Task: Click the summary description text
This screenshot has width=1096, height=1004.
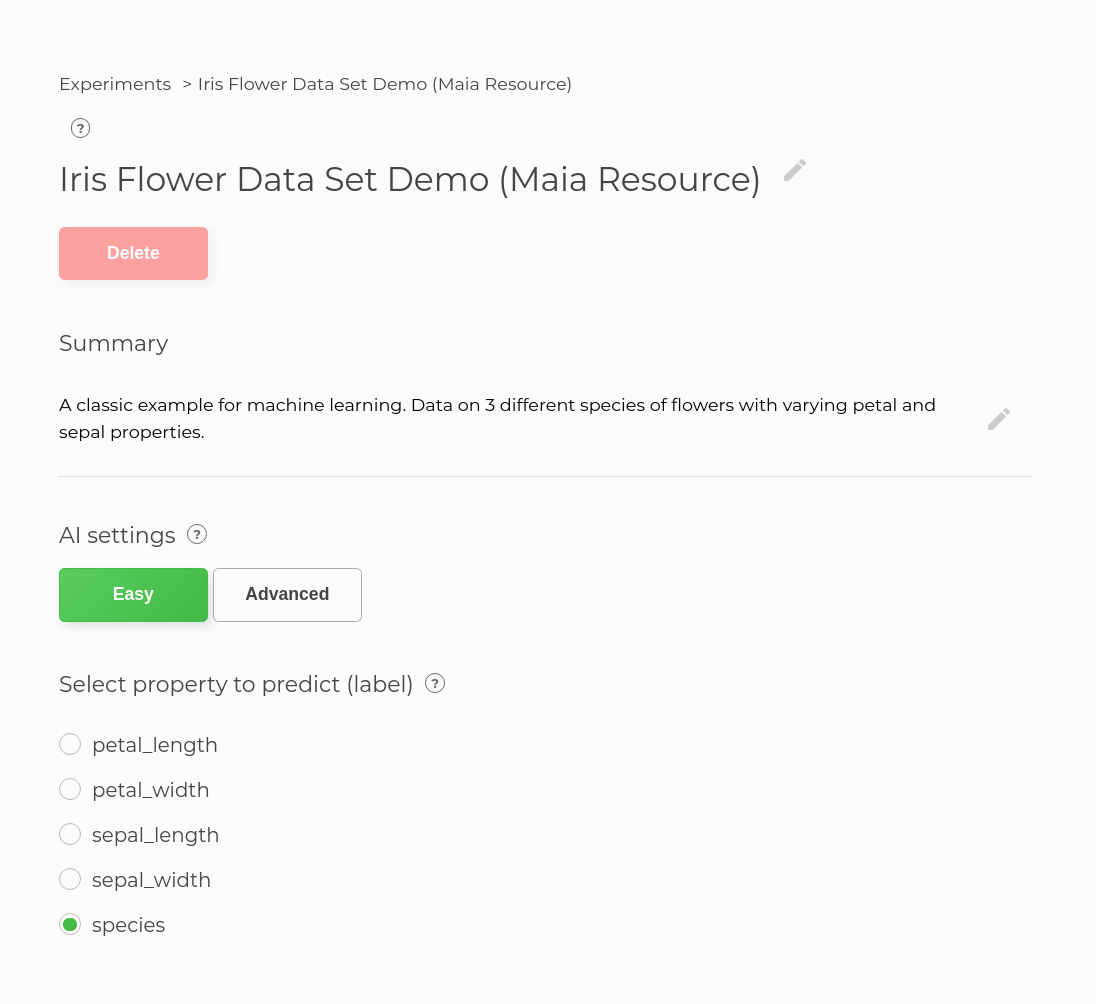Action: (x=497, y=419)
